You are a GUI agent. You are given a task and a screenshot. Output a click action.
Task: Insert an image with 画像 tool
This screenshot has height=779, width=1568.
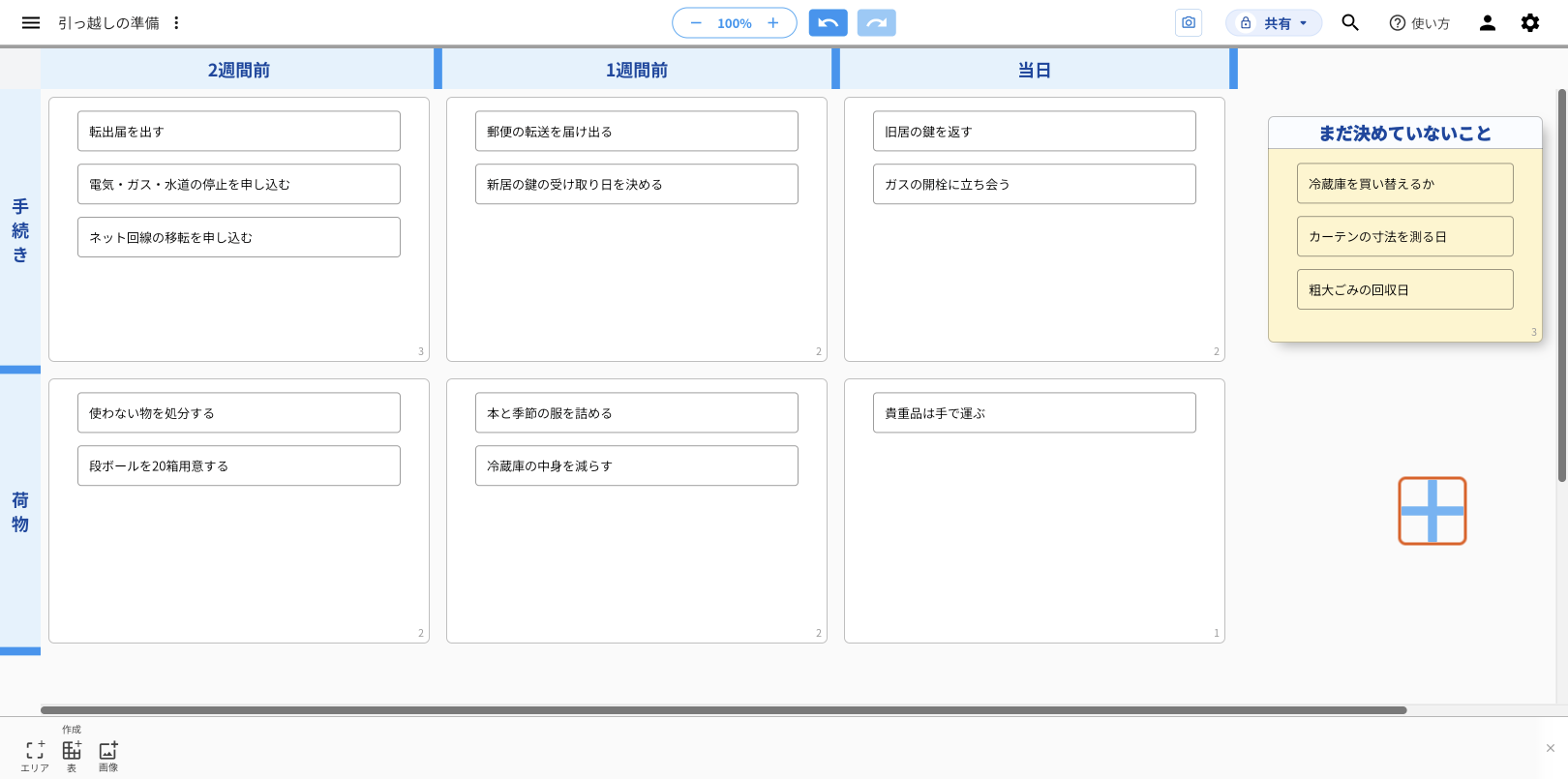[x=108, y=755]
